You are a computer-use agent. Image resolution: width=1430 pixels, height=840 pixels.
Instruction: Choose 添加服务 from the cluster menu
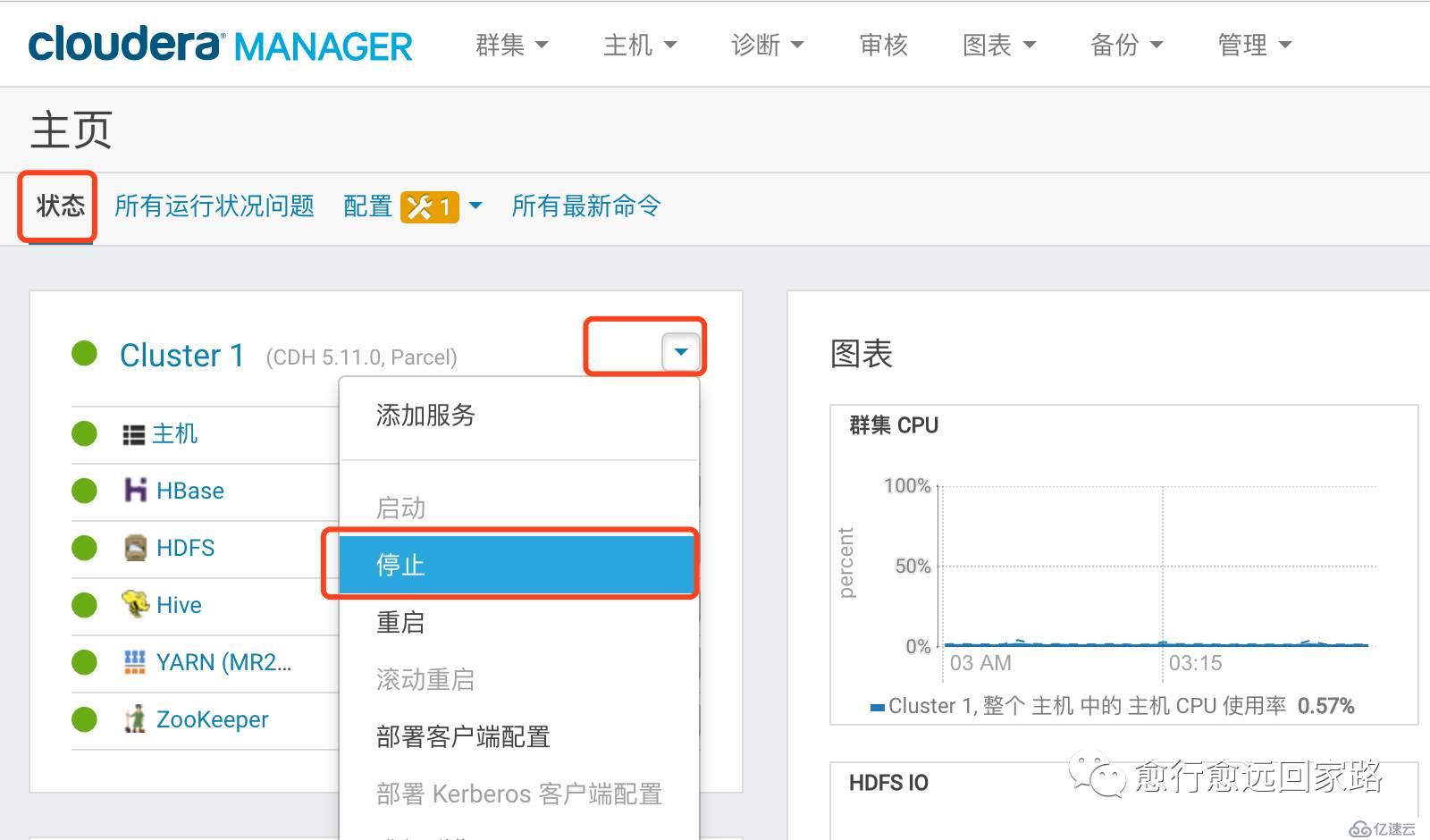tap(519, 415)
